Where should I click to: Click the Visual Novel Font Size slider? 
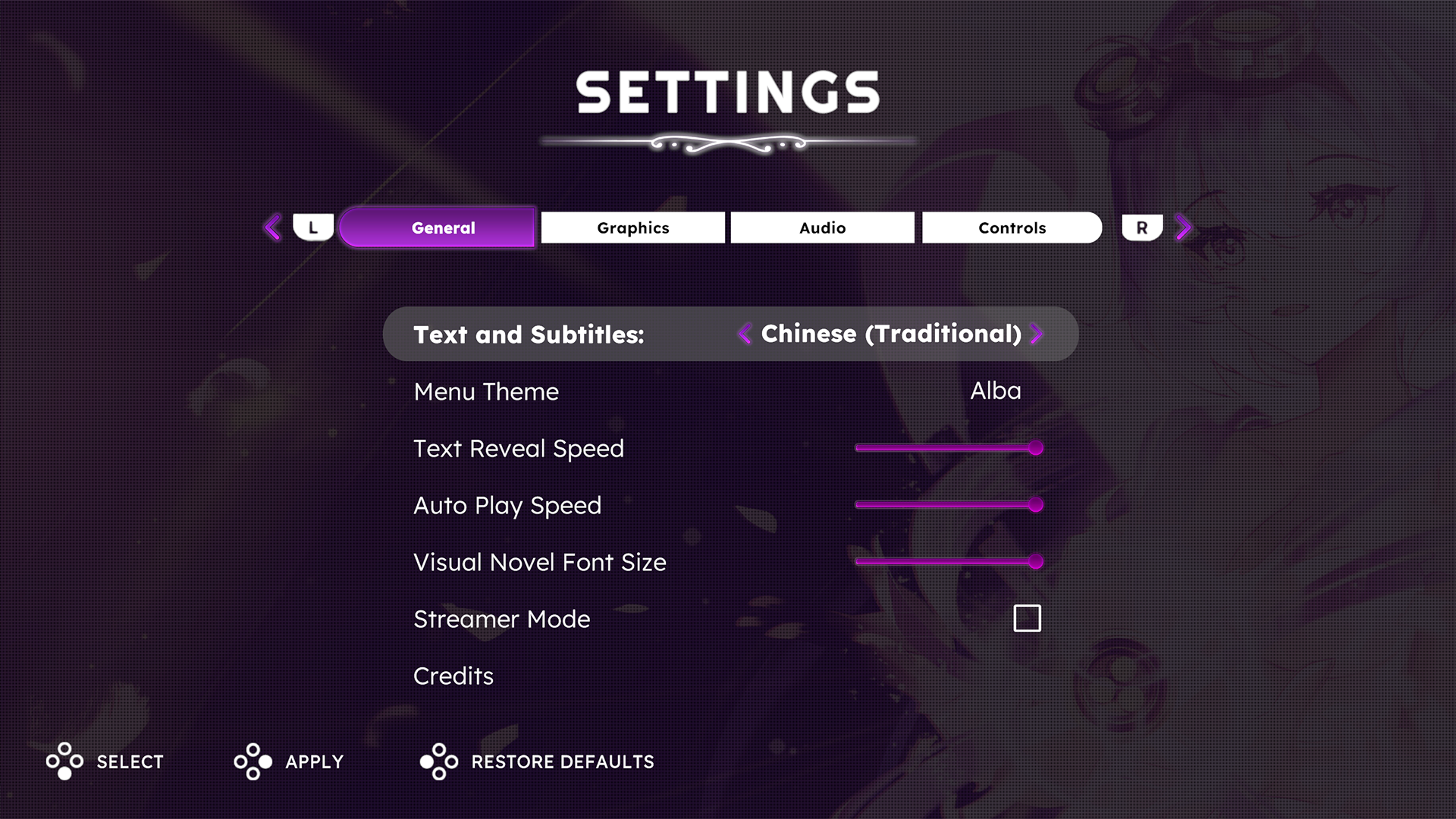pyautogui.click(x=949, y=562)
